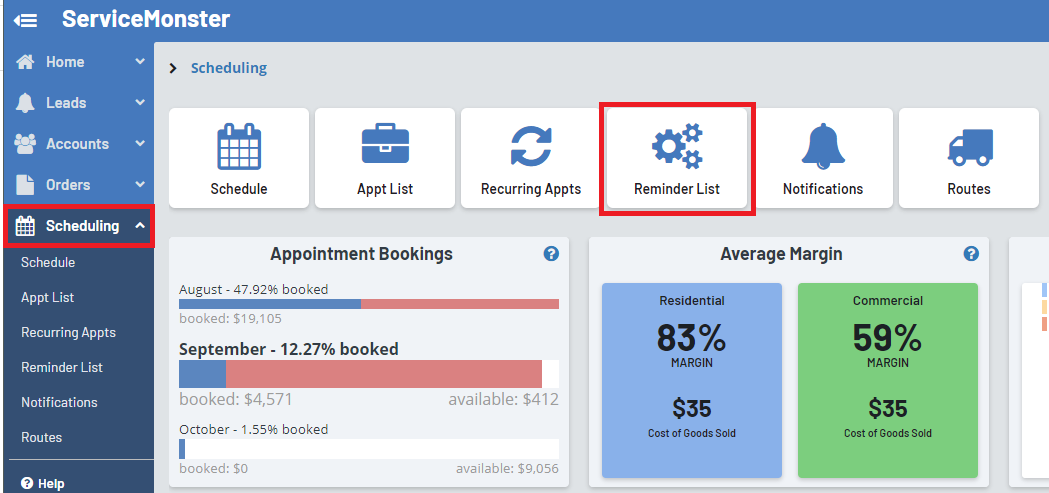Click the September booked progress bar
The width and height of the screenshot is (1049, 493).
(368, 374)
